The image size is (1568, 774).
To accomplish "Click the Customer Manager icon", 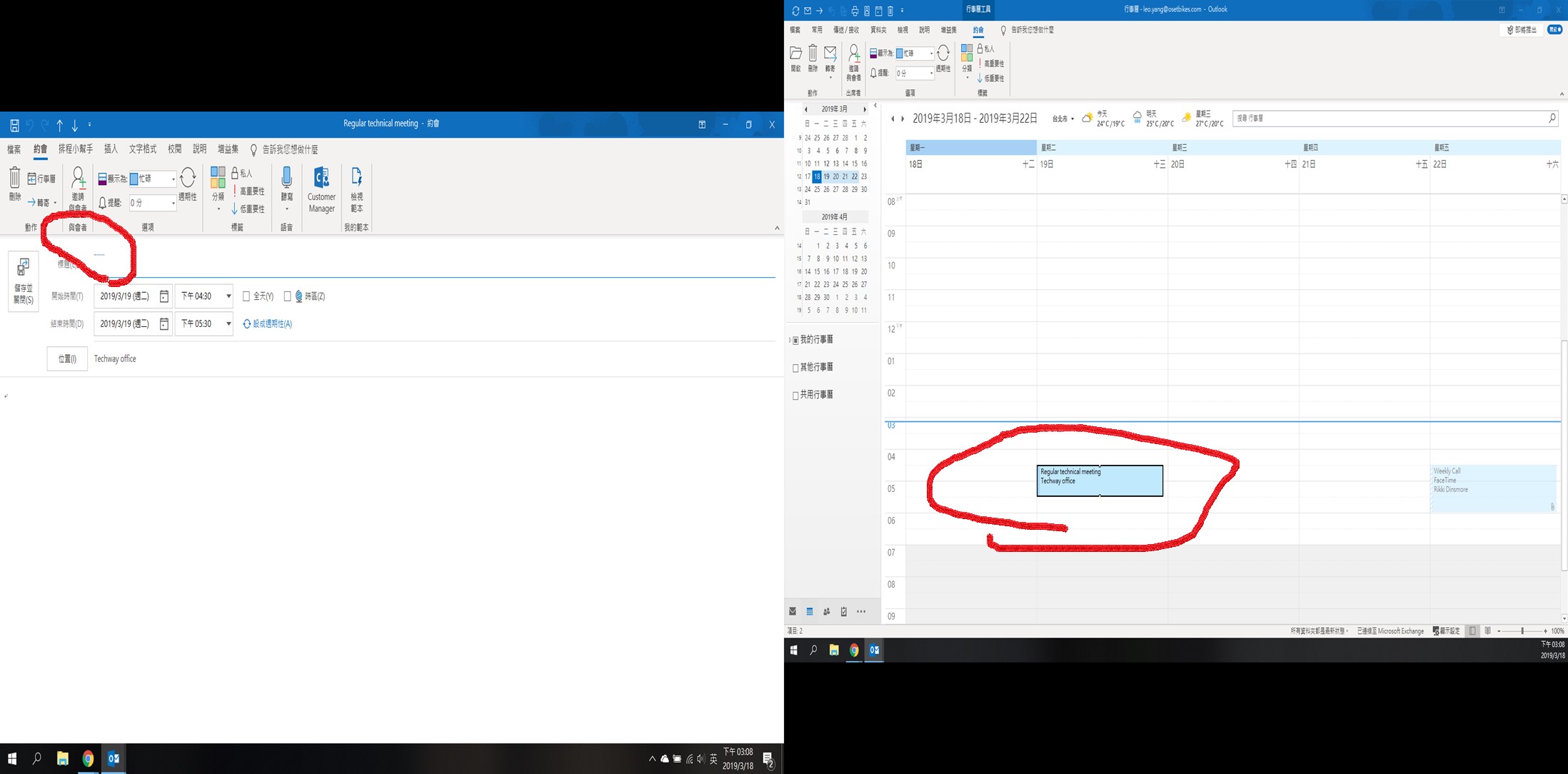I will point(321,179).
